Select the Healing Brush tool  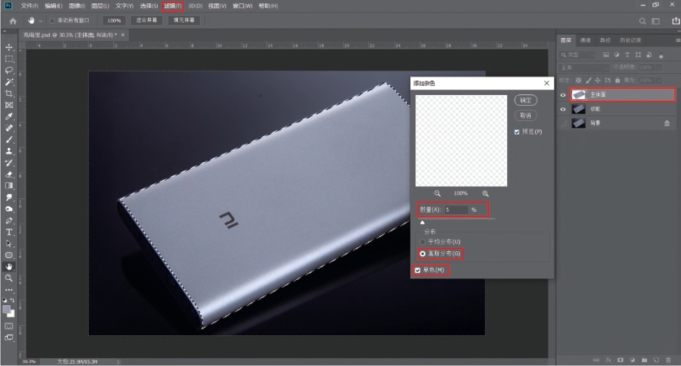click(9, 128)
